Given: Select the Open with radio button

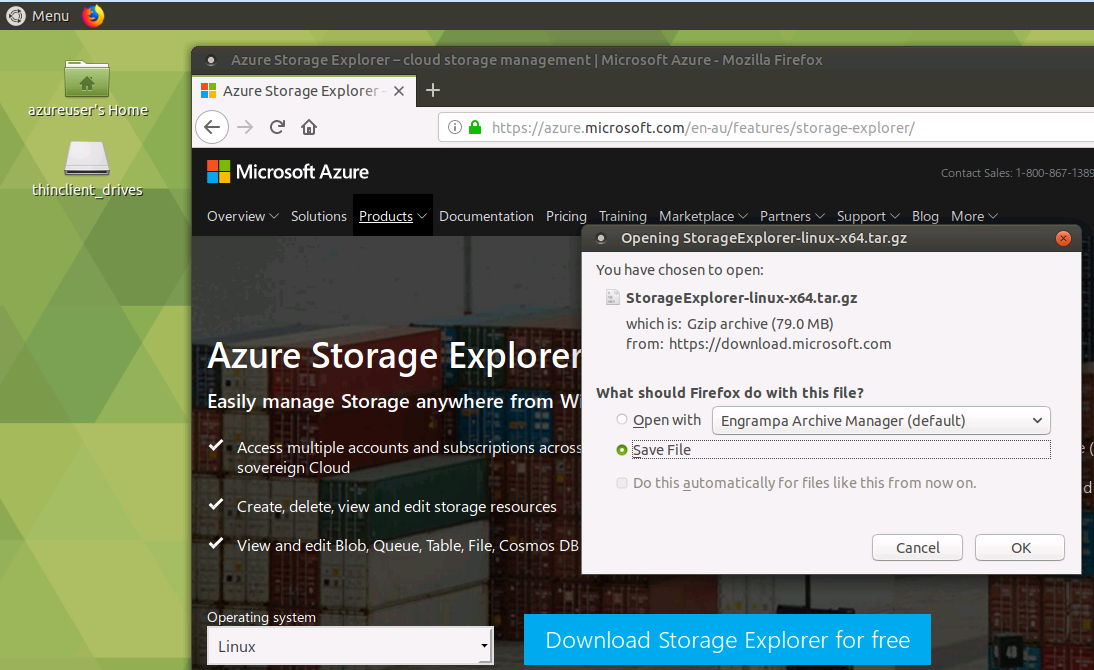Looking at the screenshot, I should pos(622,419).
